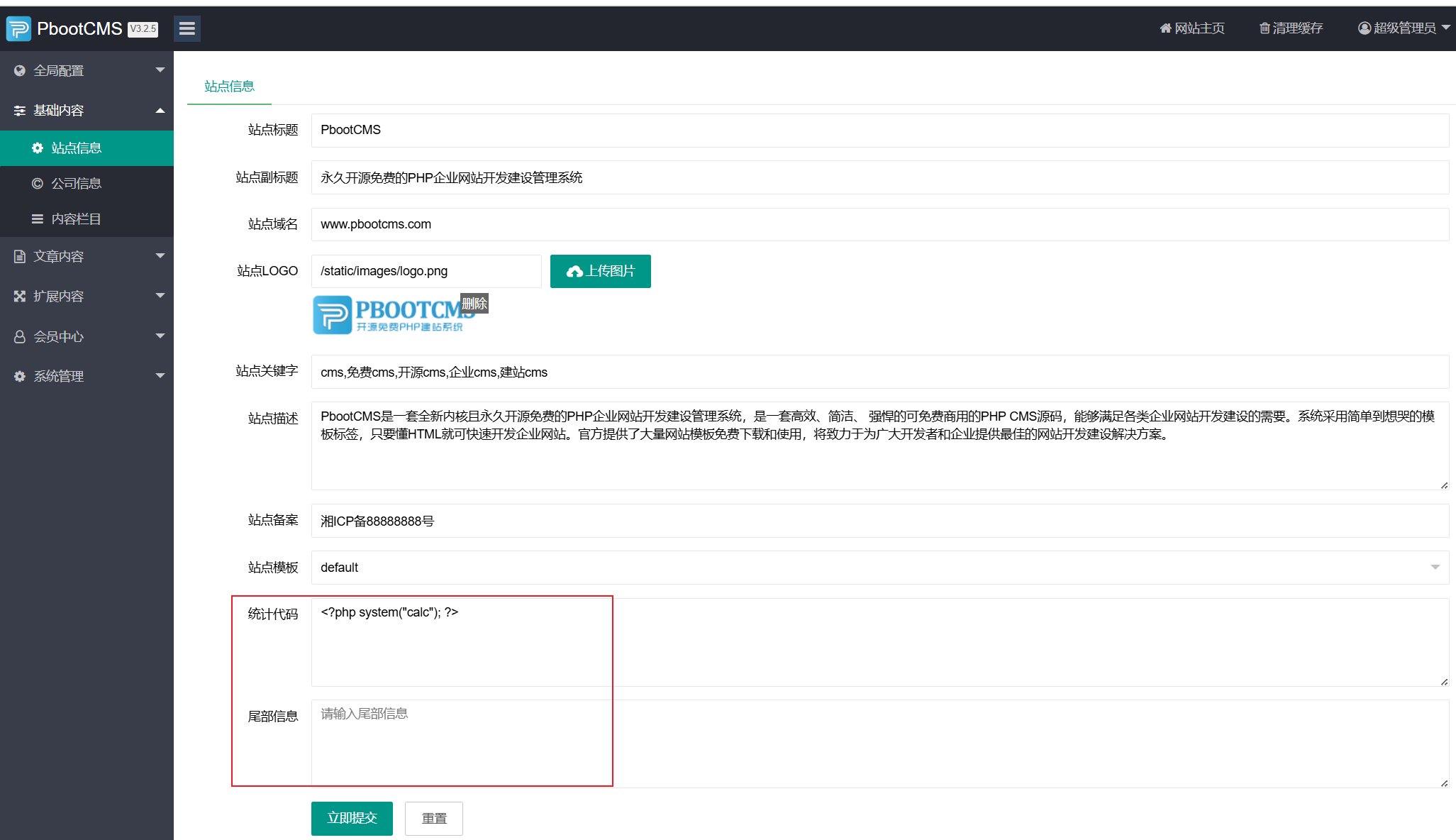Open 系统管理 sidebar menu
Viewport: 1456px width, 840px height.
(x=87, y=377)
